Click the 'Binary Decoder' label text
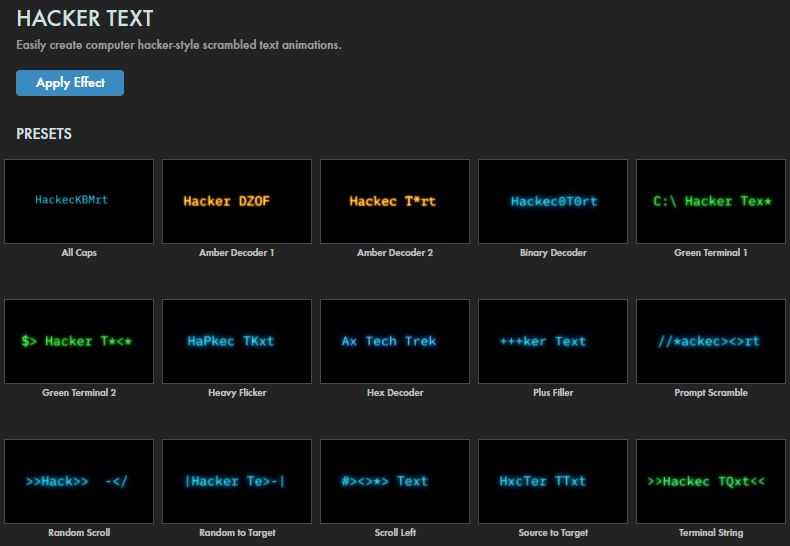 pos(553,253)
